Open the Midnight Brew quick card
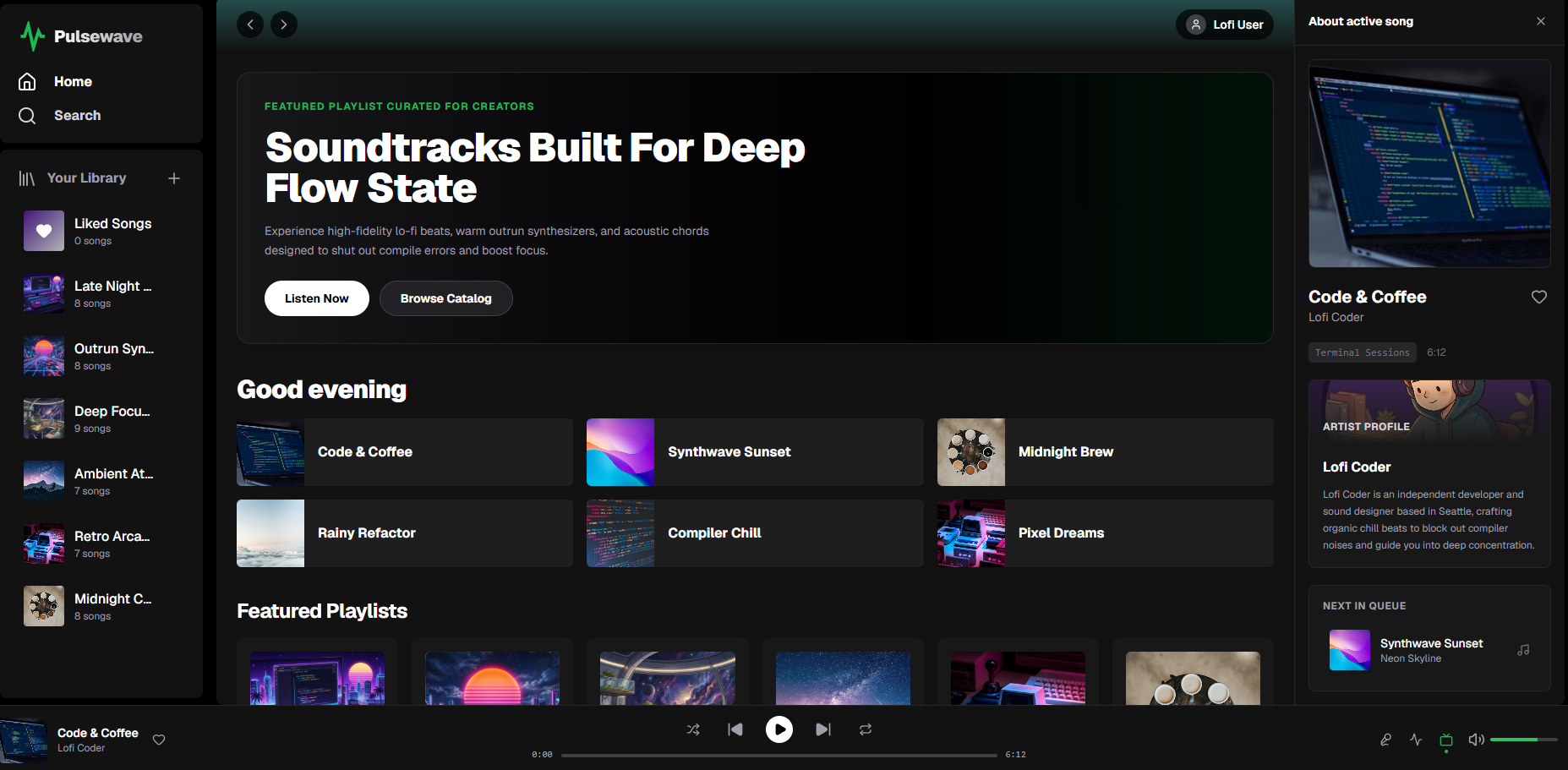 1106,452
